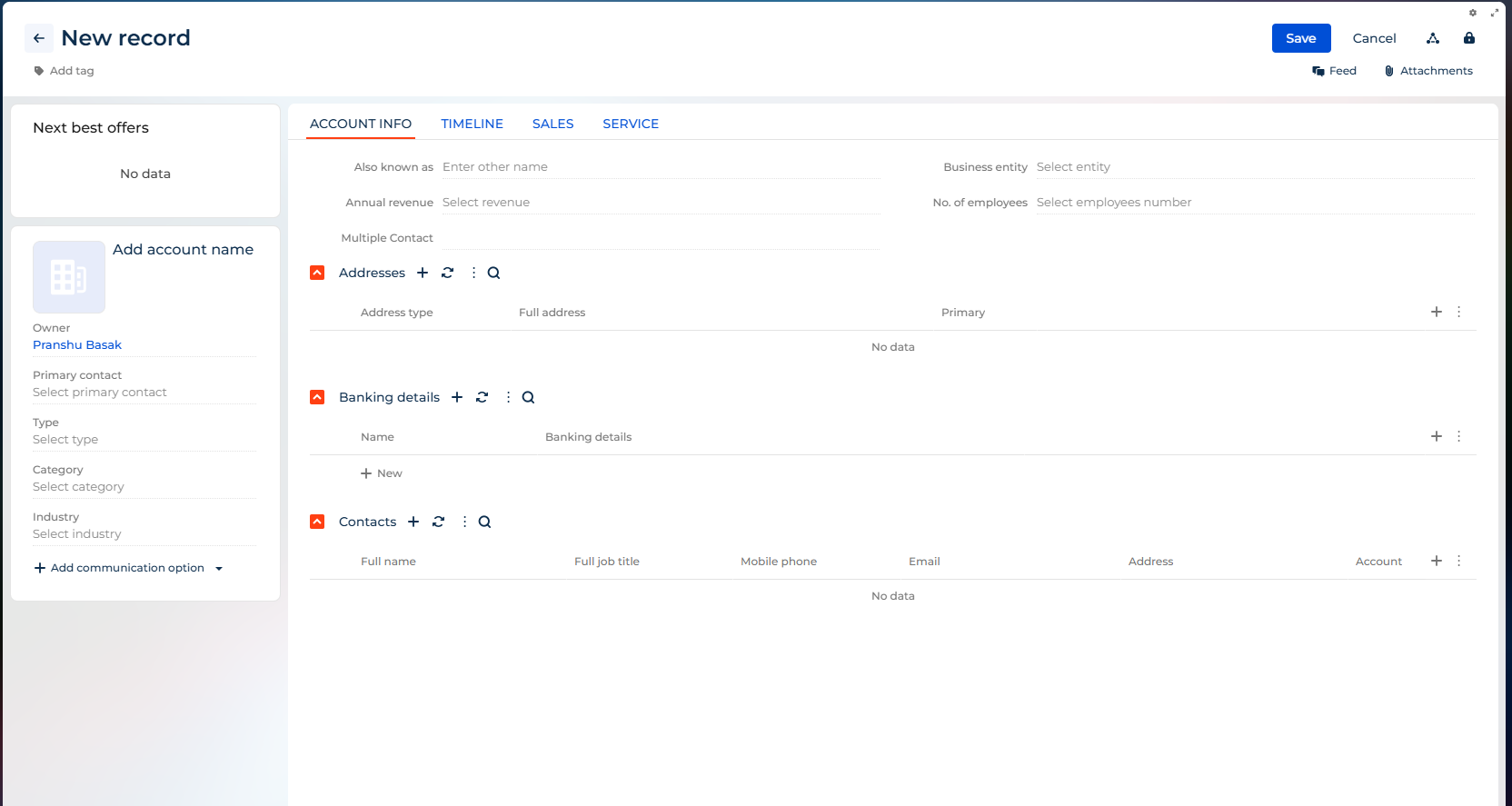Open the Select category dropdown
Viewport: 1512px width, 806px height.
tap(144, 487)
